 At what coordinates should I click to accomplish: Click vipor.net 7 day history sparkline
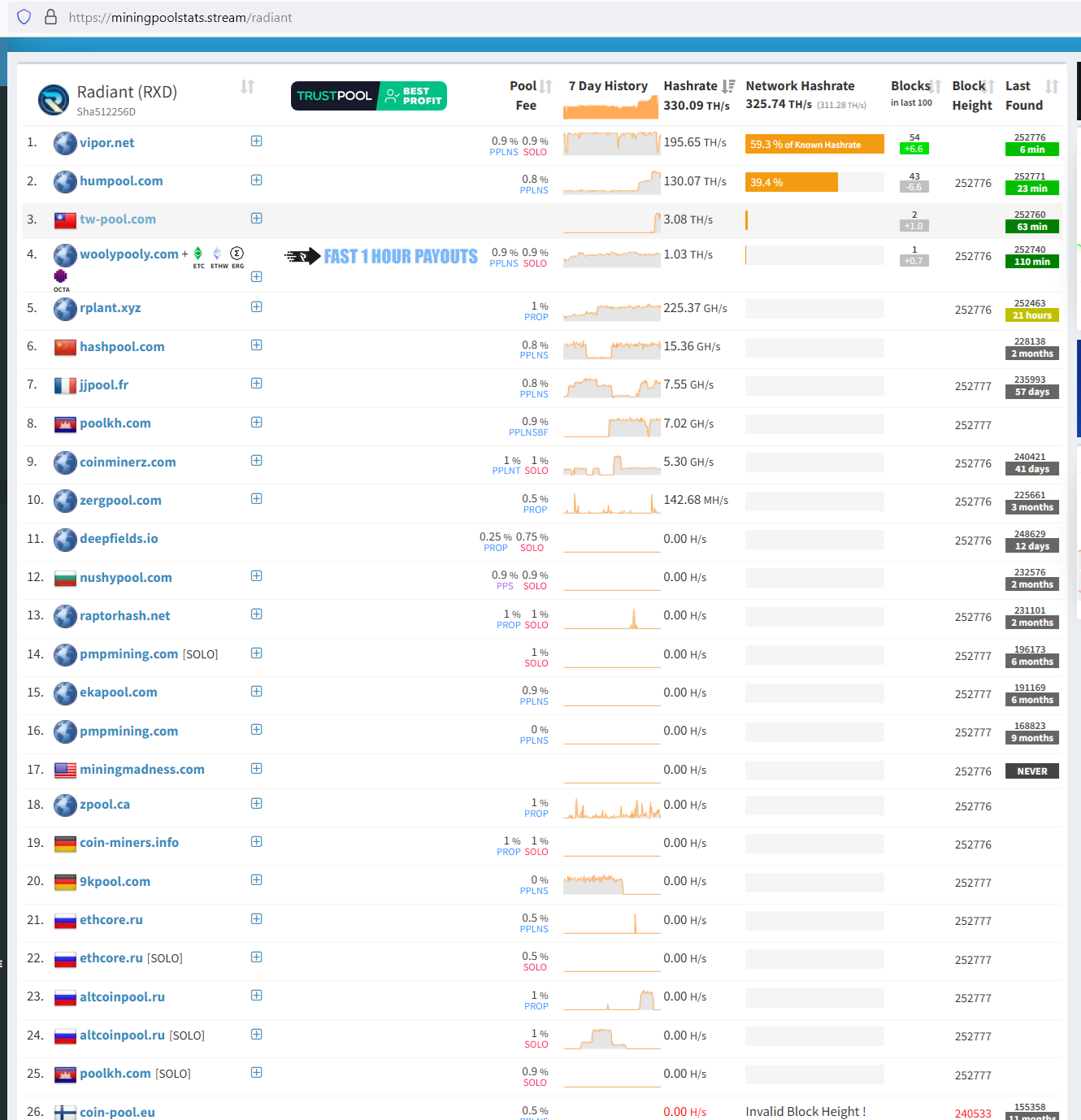(612, 143)
